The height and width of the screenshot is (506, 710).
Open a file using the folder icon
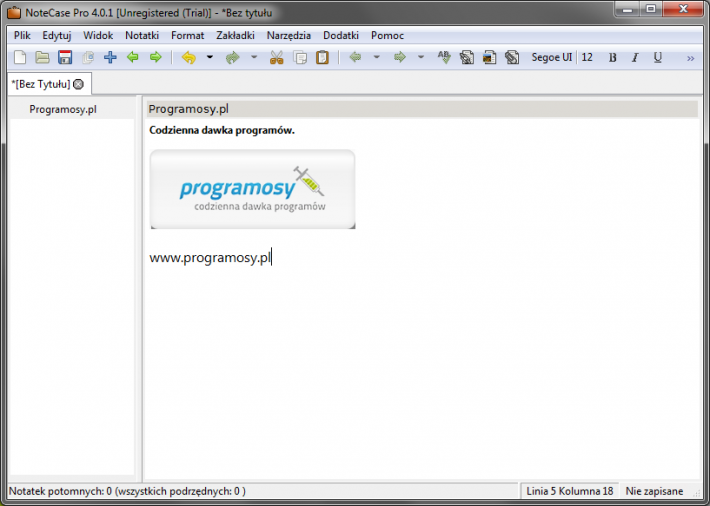(43, 58)
